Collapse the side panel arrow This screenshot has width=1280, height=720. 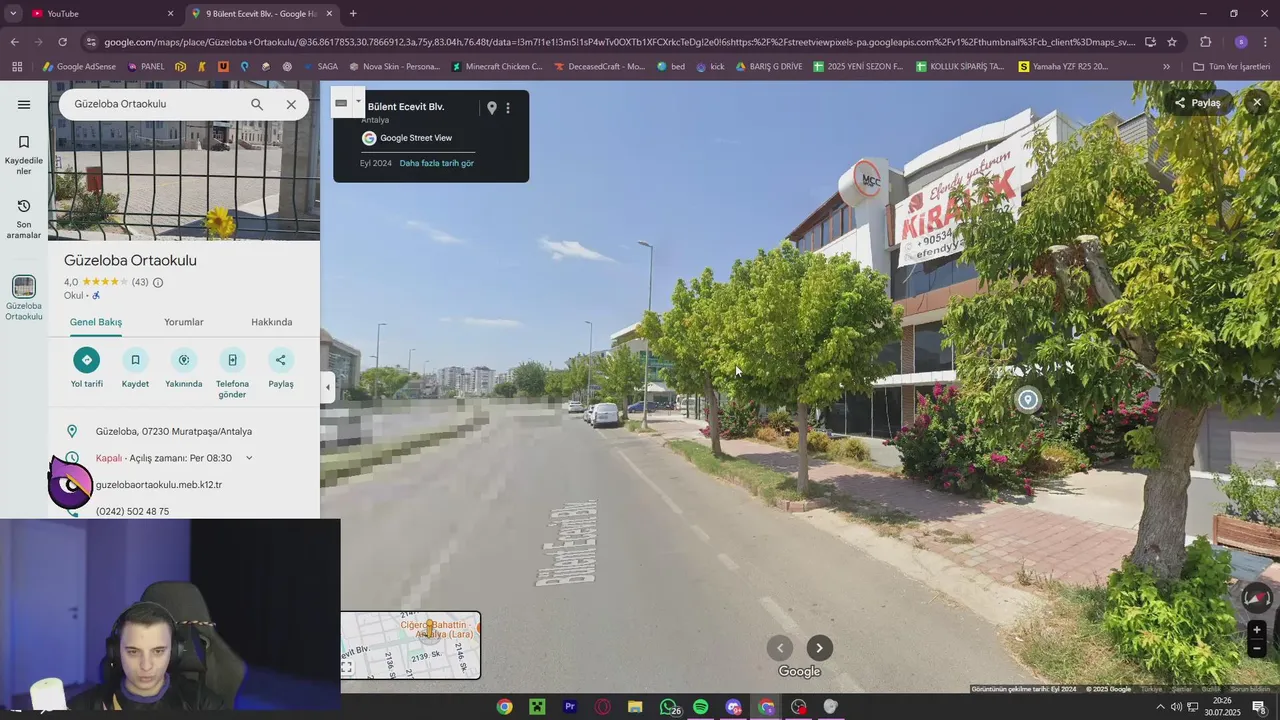328,388
